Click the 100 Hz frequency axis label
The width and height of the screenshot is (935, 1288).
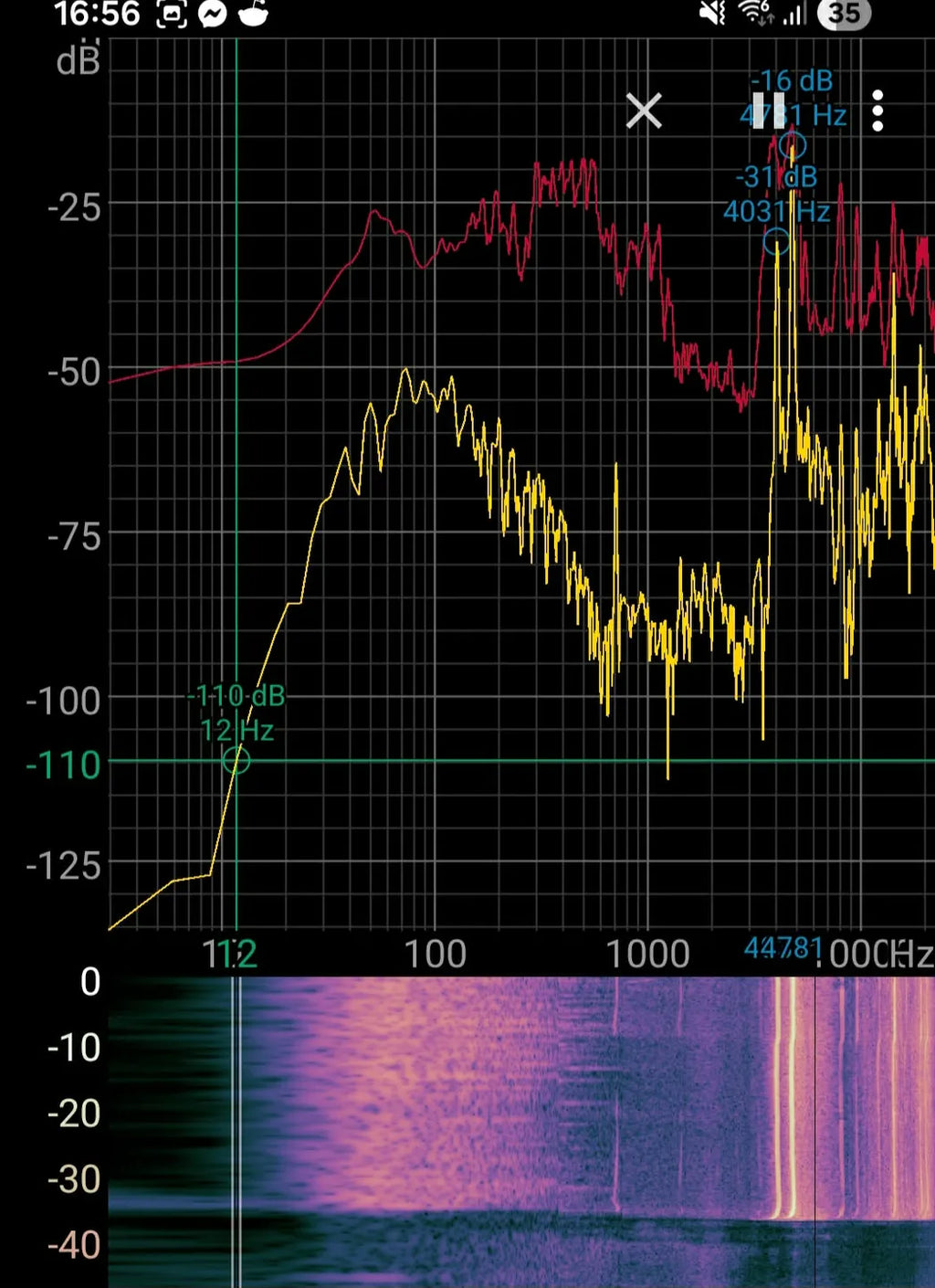pos(435,955)
